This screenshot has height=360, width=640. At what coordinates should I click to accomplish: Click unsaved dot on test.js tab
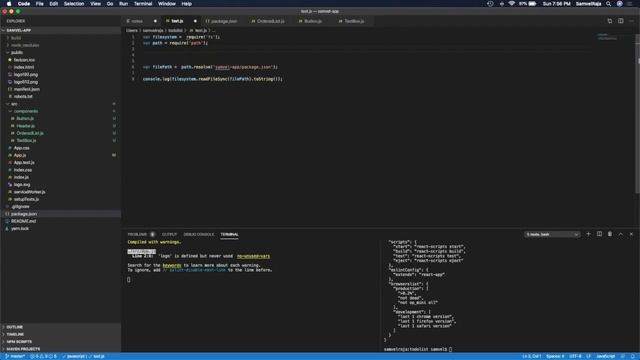point(195,21)
